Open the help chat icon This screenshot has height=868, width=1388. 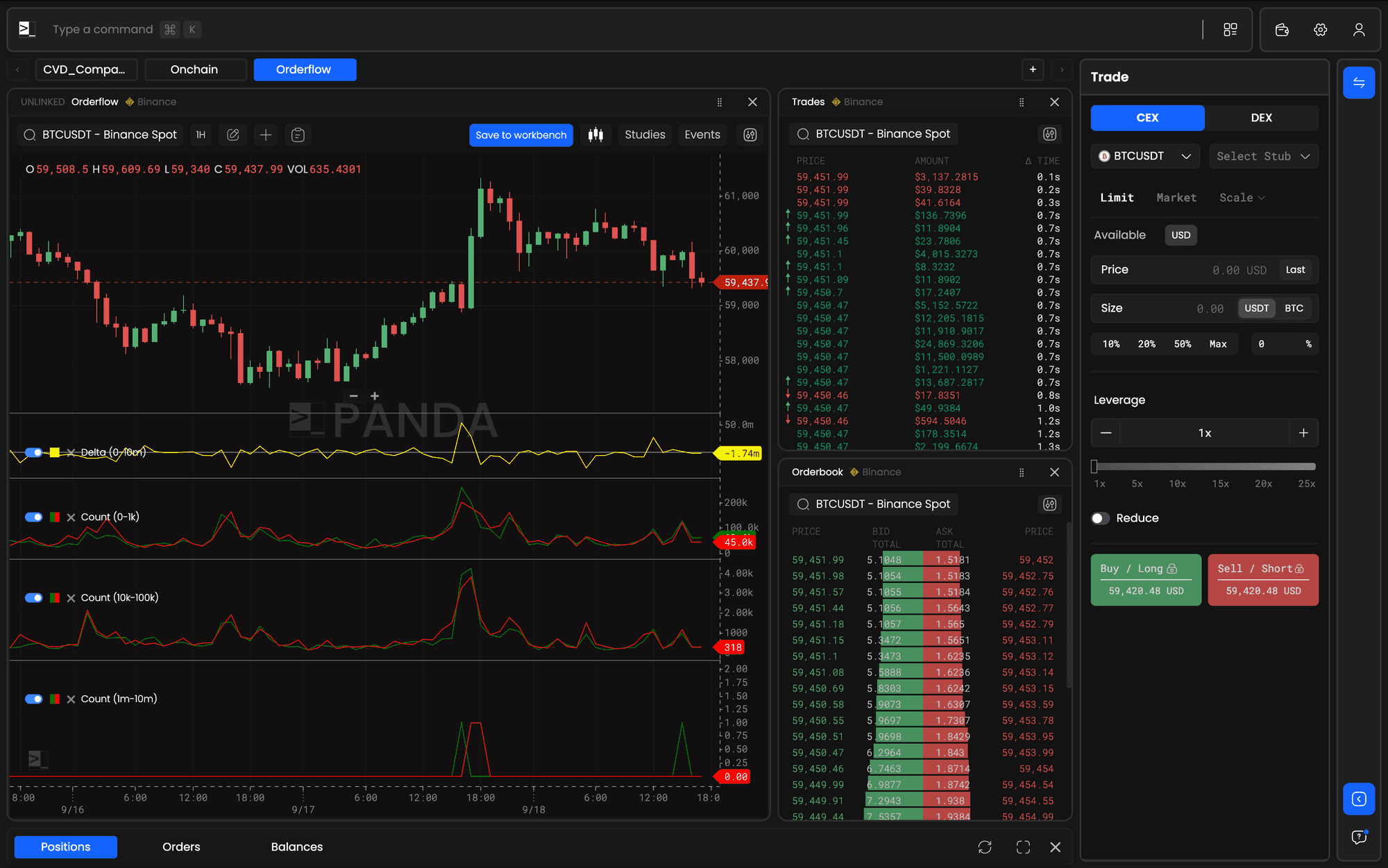(x=1358, y=837)
